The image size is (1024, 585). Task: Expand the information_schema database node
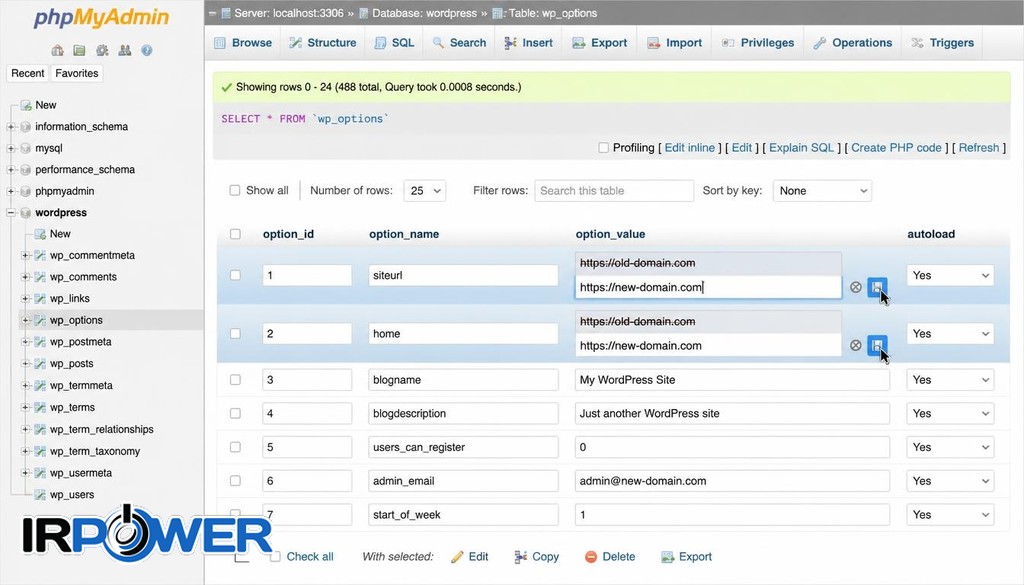tap(10, 127)
